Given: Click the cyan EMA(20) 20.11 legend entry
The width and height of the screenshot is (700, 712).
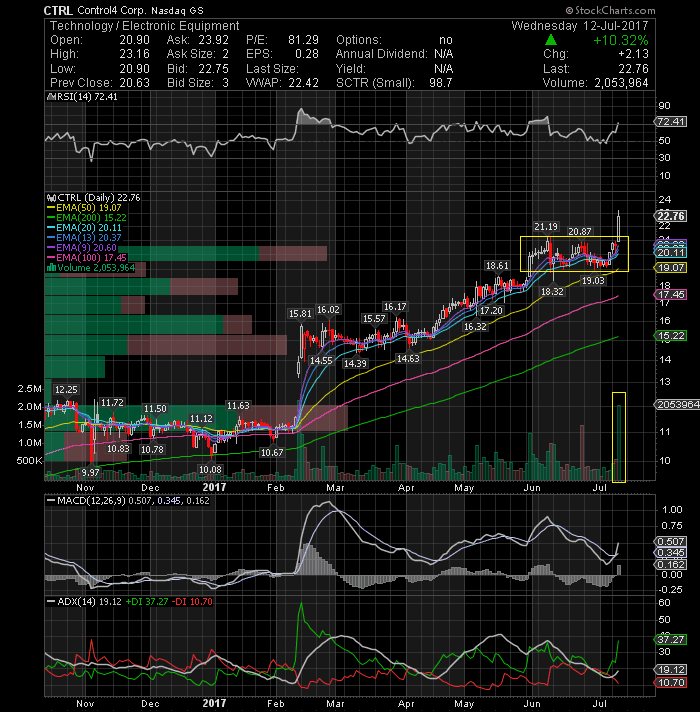Looking at the screenshot, I should click(x=84, y=228).
